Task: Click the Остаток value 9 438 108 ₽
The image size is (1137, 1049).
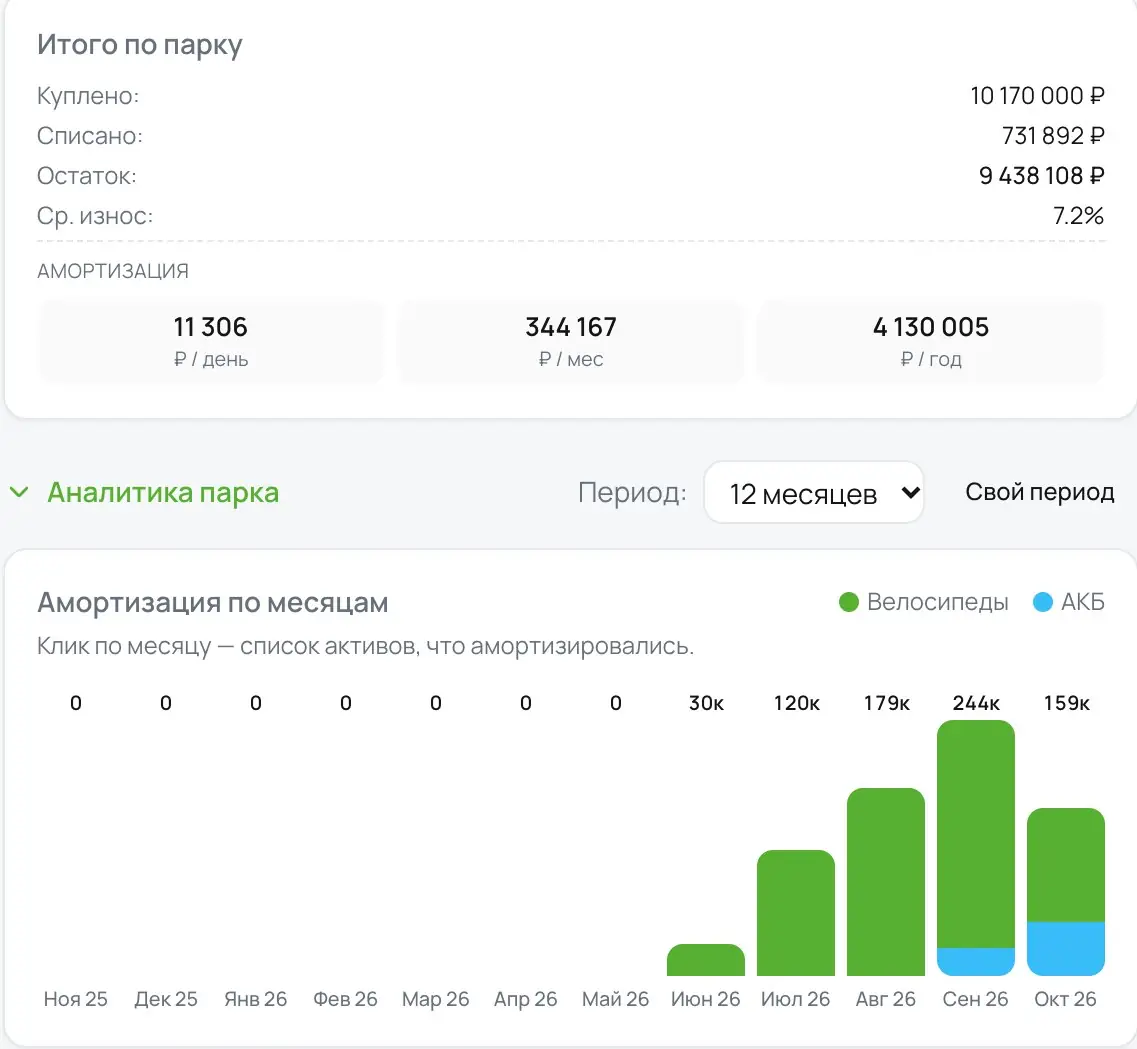Action: (x=1041, y=175)
